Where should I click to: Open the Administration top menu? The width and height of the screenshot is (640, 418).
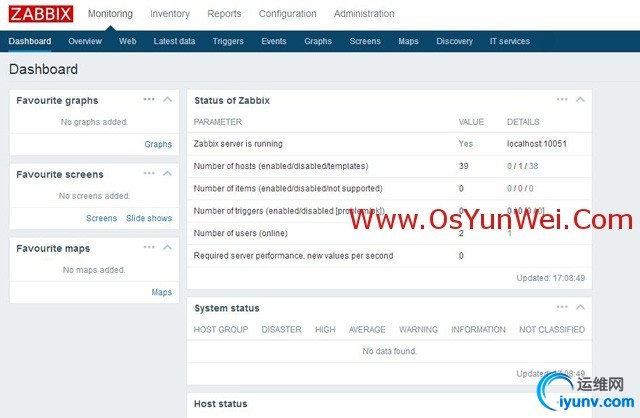coord(364,13)
